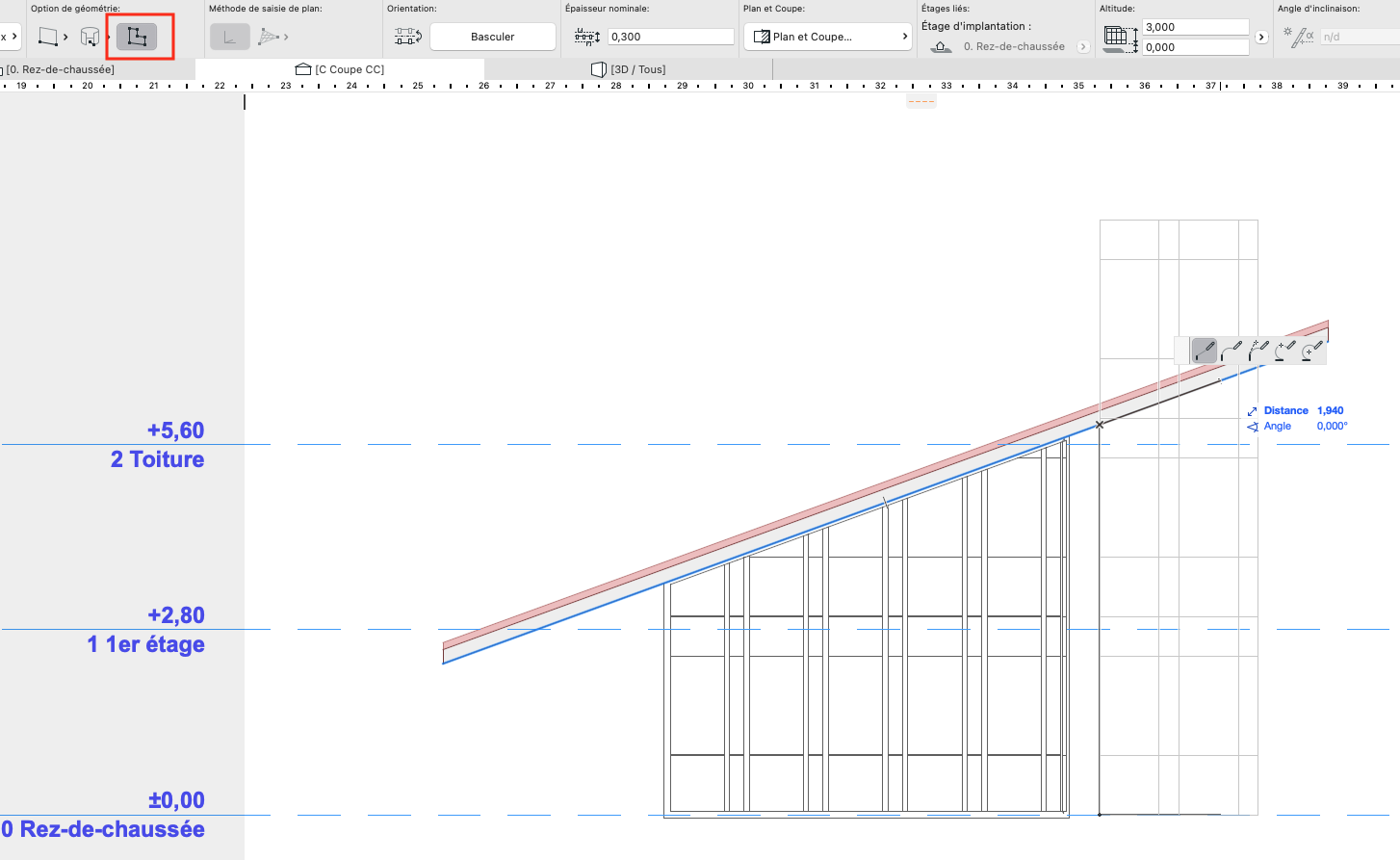Select the profile geometry option highlighted in red
1400x860 pixels.
[x=137, y=37]
